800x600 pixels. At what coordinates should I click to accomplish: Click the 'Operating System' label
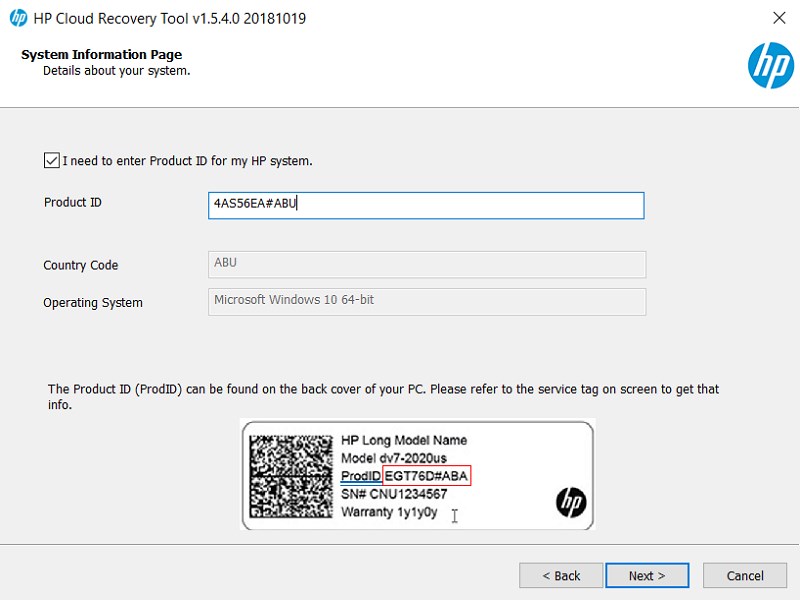click(x=93, y=303)
